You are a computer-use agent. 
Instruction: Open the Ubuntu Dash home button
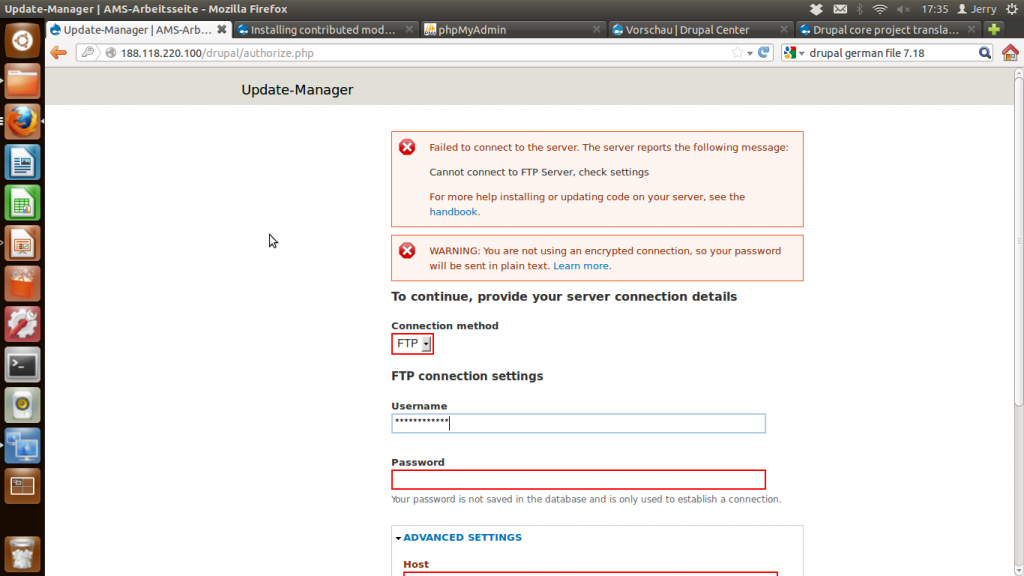click(22, 41)
